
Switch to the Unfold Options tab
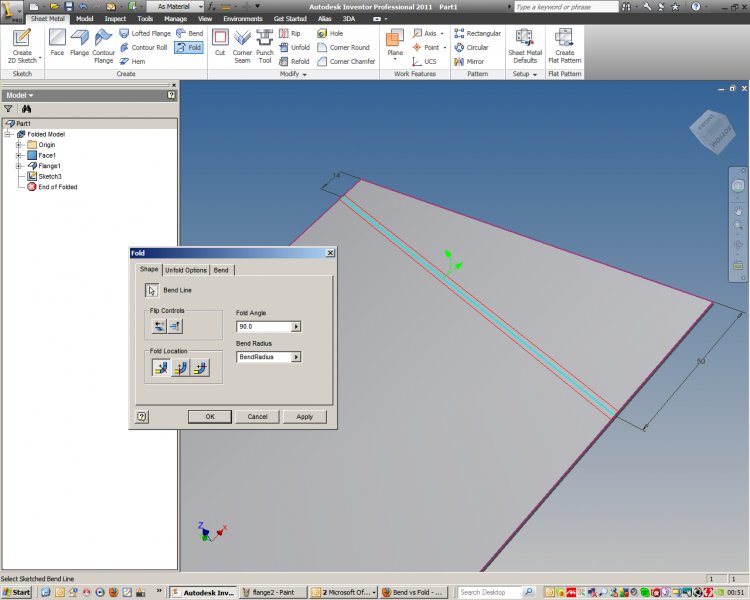(186, 270)
